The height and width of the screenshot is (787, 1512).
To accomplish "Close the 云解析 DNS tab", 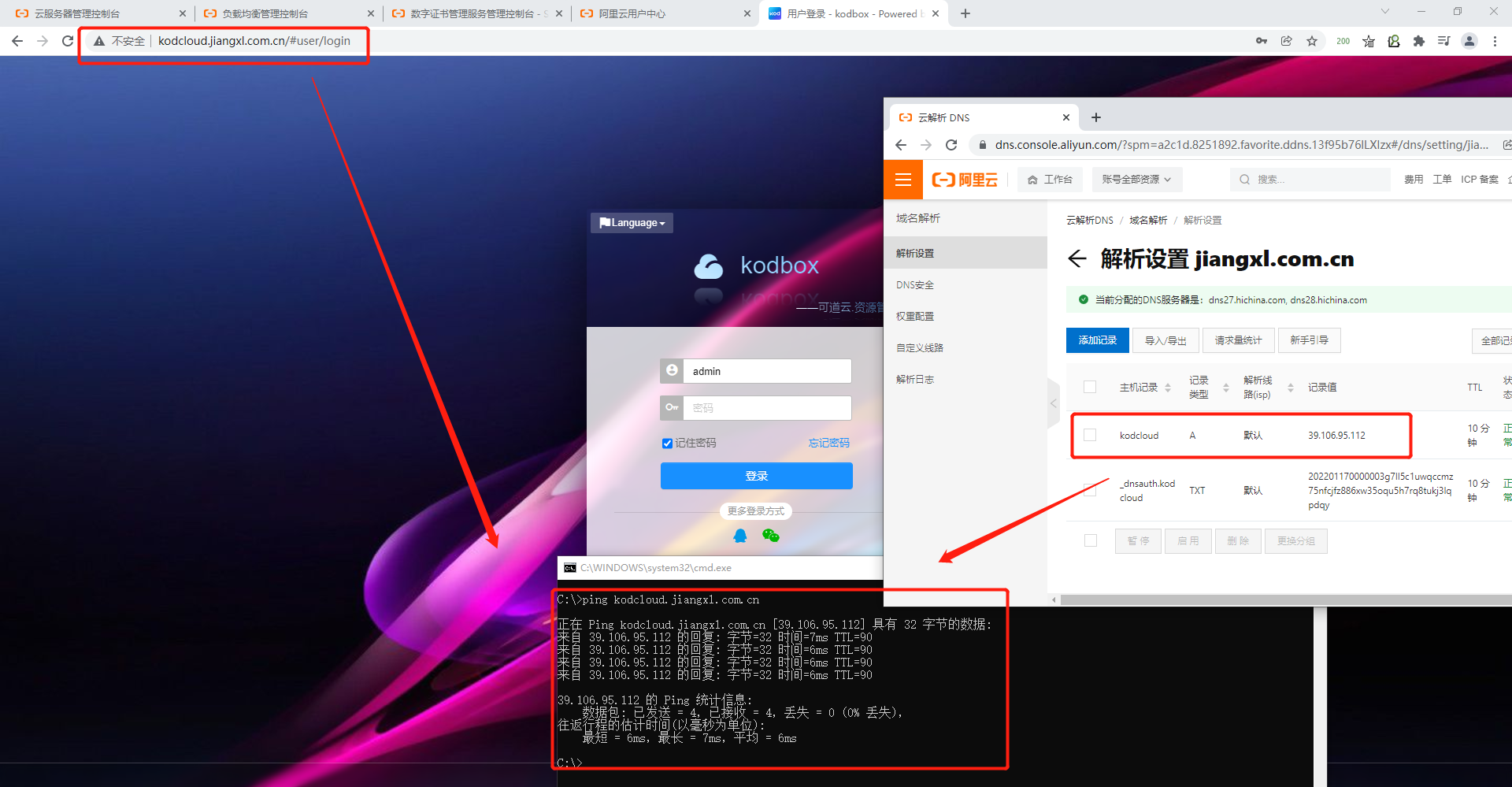I will (x=1066, y=117).
